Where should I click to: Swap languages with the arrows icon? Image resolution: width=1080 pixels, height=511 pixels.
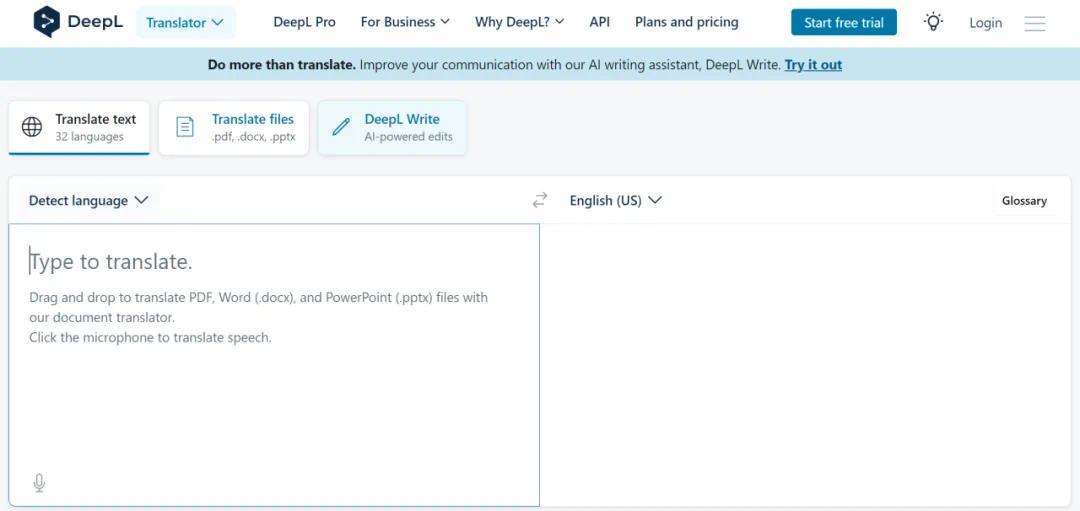pyautogui.click(x=540, y=200)
